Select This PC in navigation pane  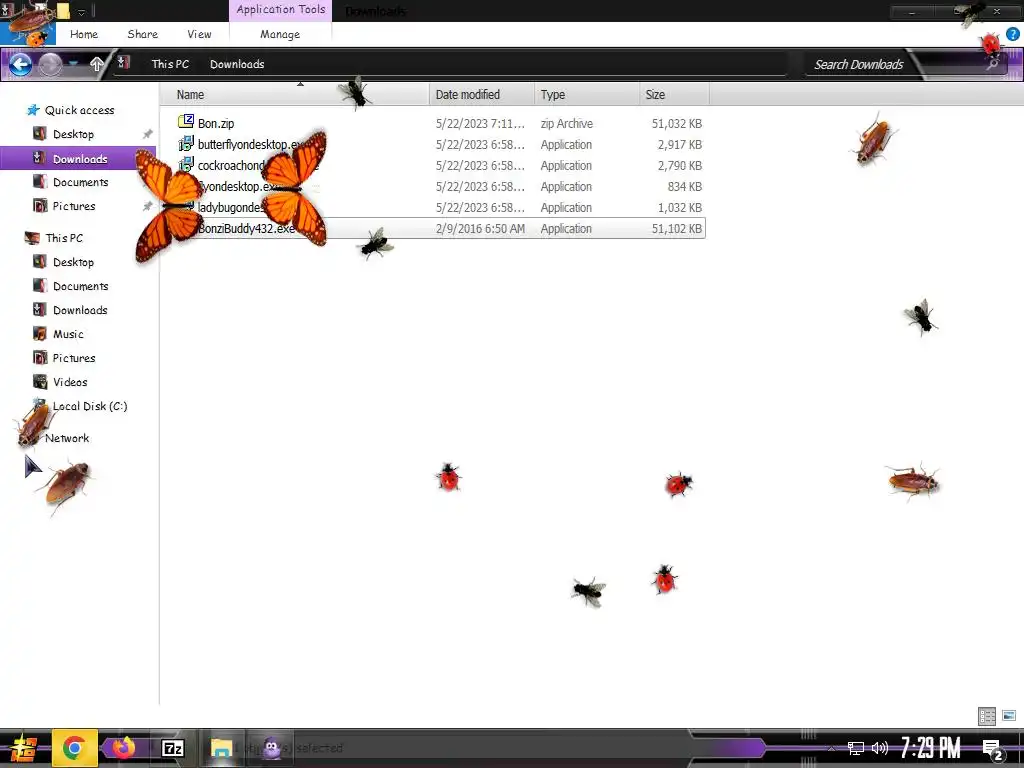click(64, 238)
